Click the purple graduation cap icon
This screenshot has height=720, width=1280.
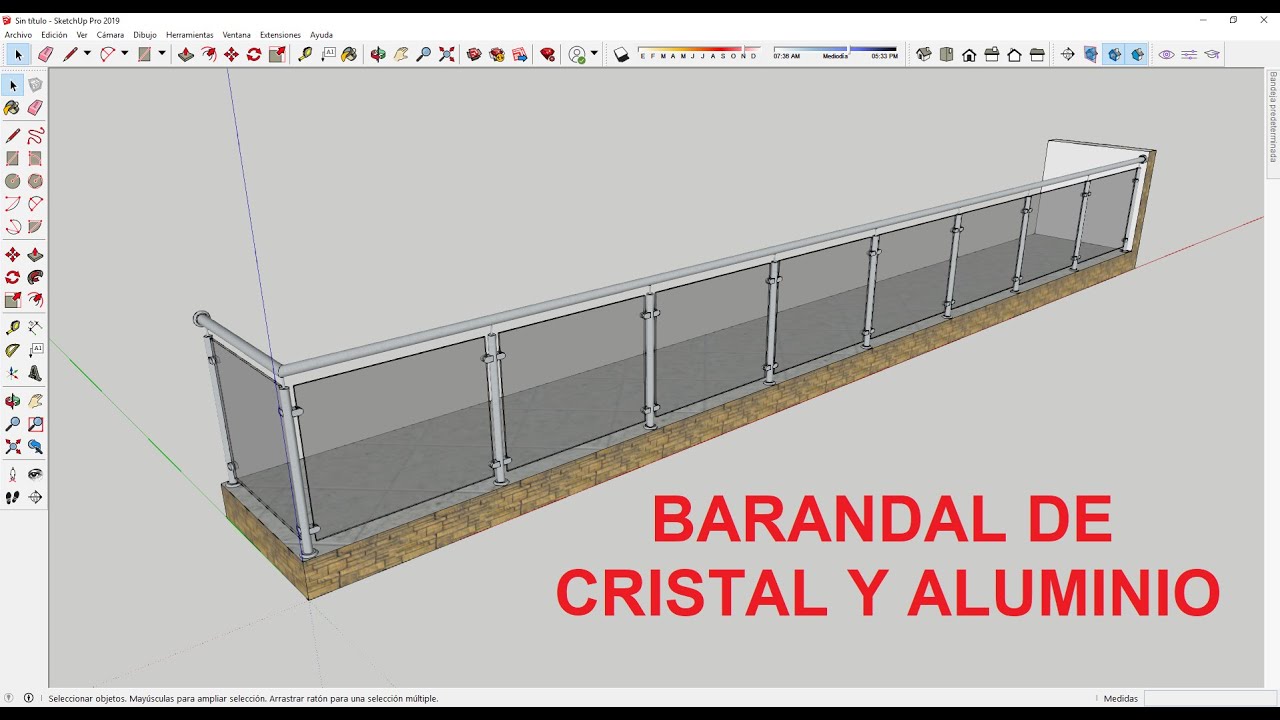coord(1212,54)
